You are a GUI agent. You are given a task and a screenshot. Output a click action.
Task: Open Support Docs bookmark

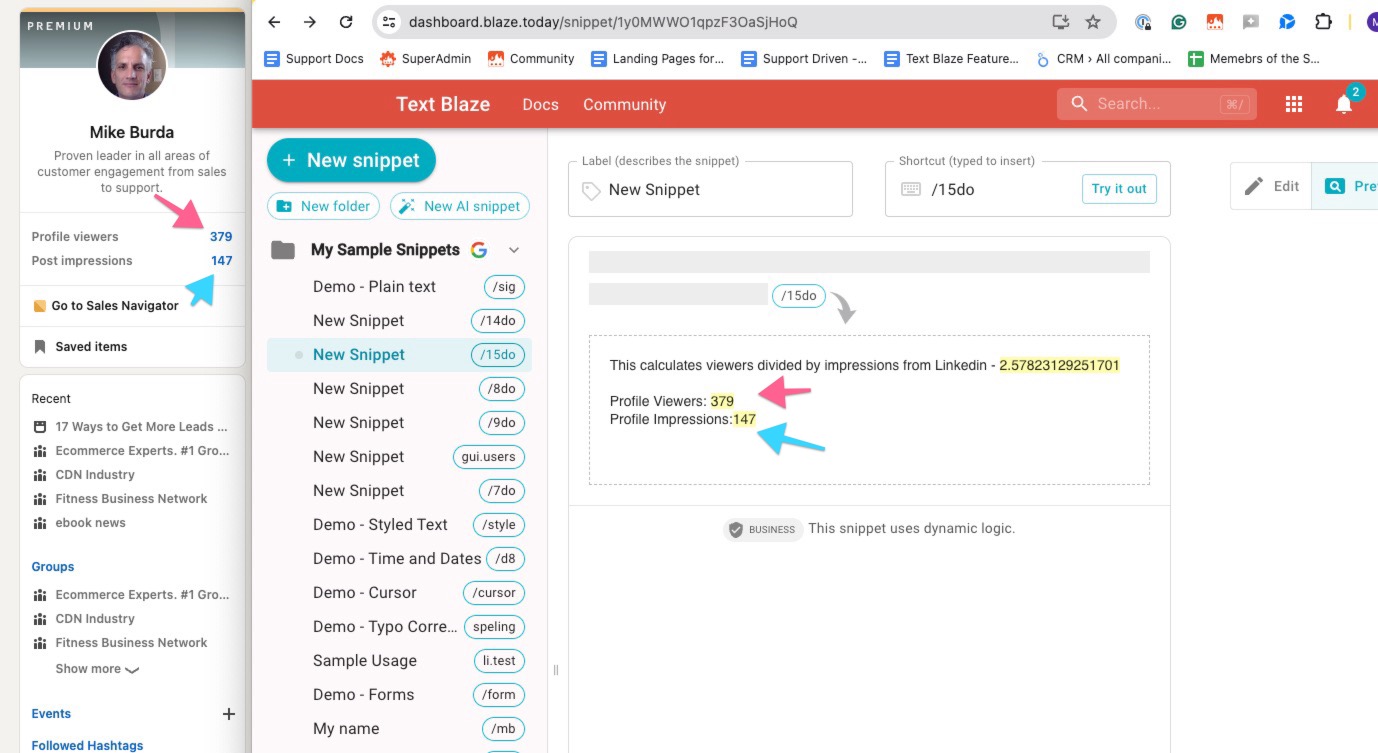[x=314, y=59]
